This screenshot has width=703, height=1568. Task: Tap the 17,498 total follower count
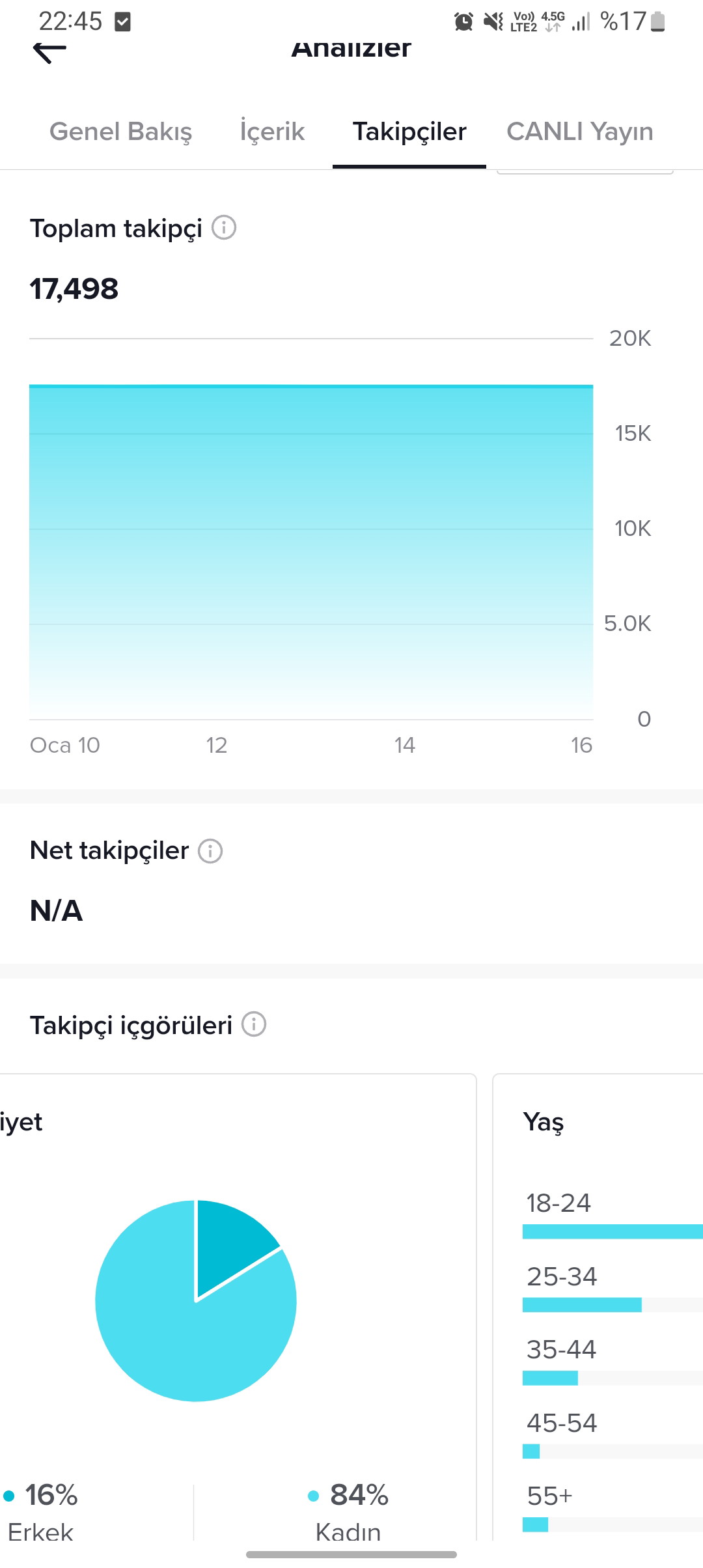pos(74,289)
